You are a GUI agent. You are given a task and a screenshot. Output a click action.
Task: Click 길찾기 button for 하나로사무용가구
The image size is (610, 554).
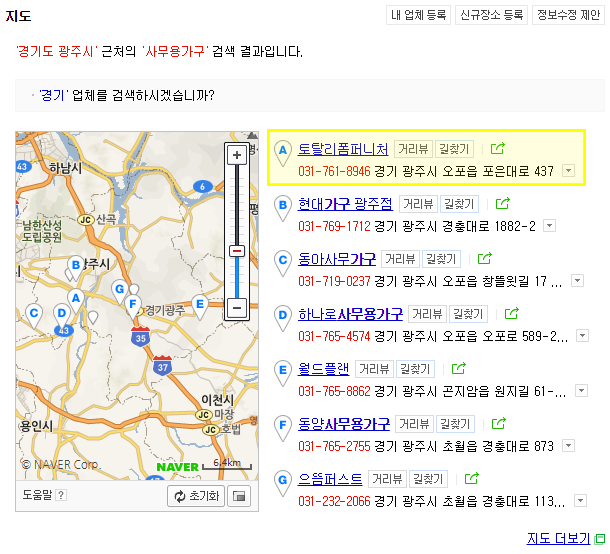pyautogui.click(x=468, y=314)
